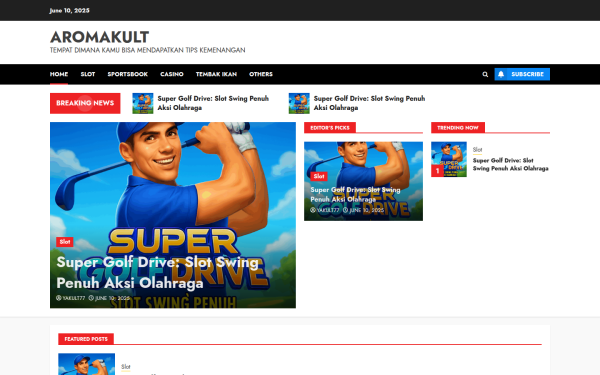Image resolution: width=600 pixels, height=375 pixels.
Task: Click the tagline Tempat Dimana Kamu Bisa Mendapatkan Tips
Action: [x=147, y=50]
